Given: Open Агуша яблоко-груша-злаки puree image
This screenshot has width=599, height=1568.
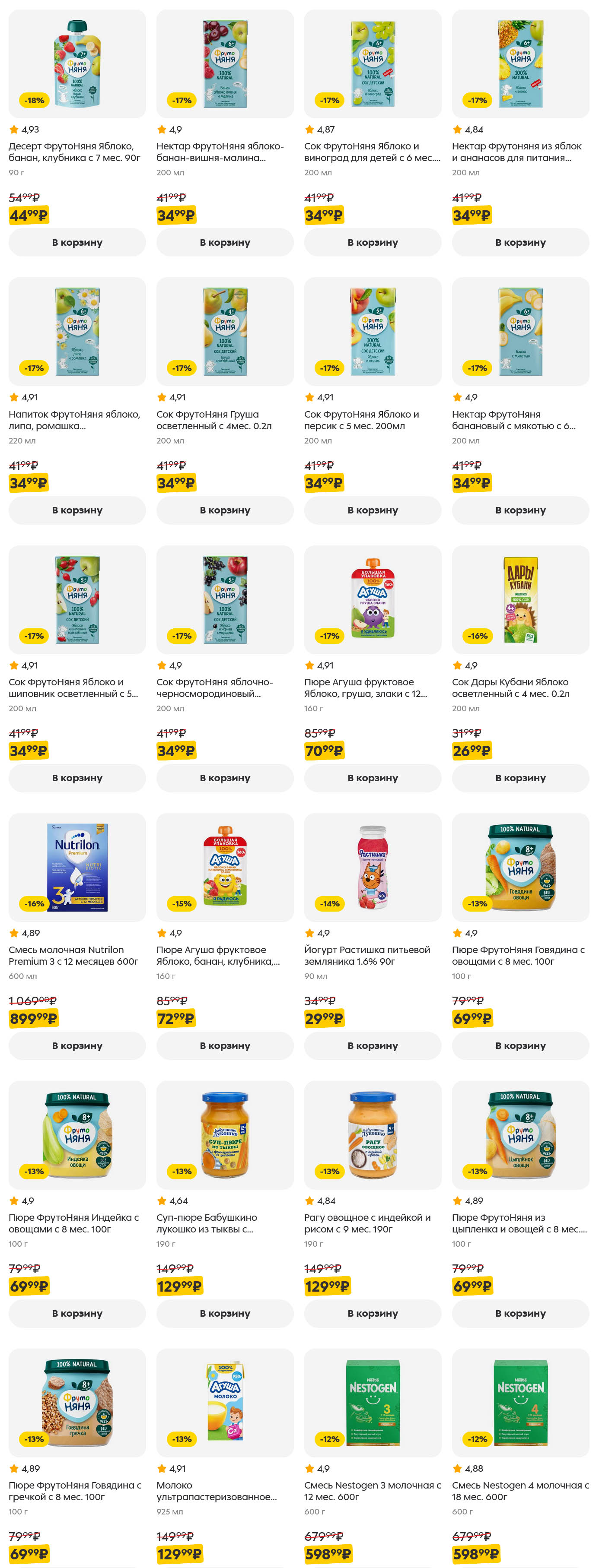Looking at the screenshot, I should [x=373, y=599].
